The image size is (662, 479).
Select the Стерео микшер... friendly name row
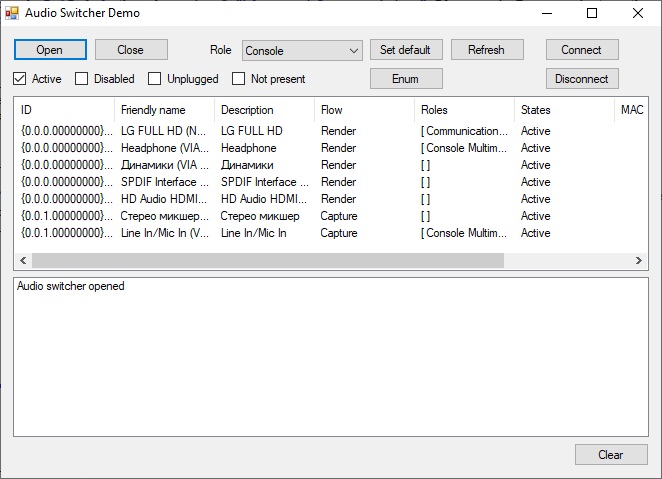click(331, 216)
